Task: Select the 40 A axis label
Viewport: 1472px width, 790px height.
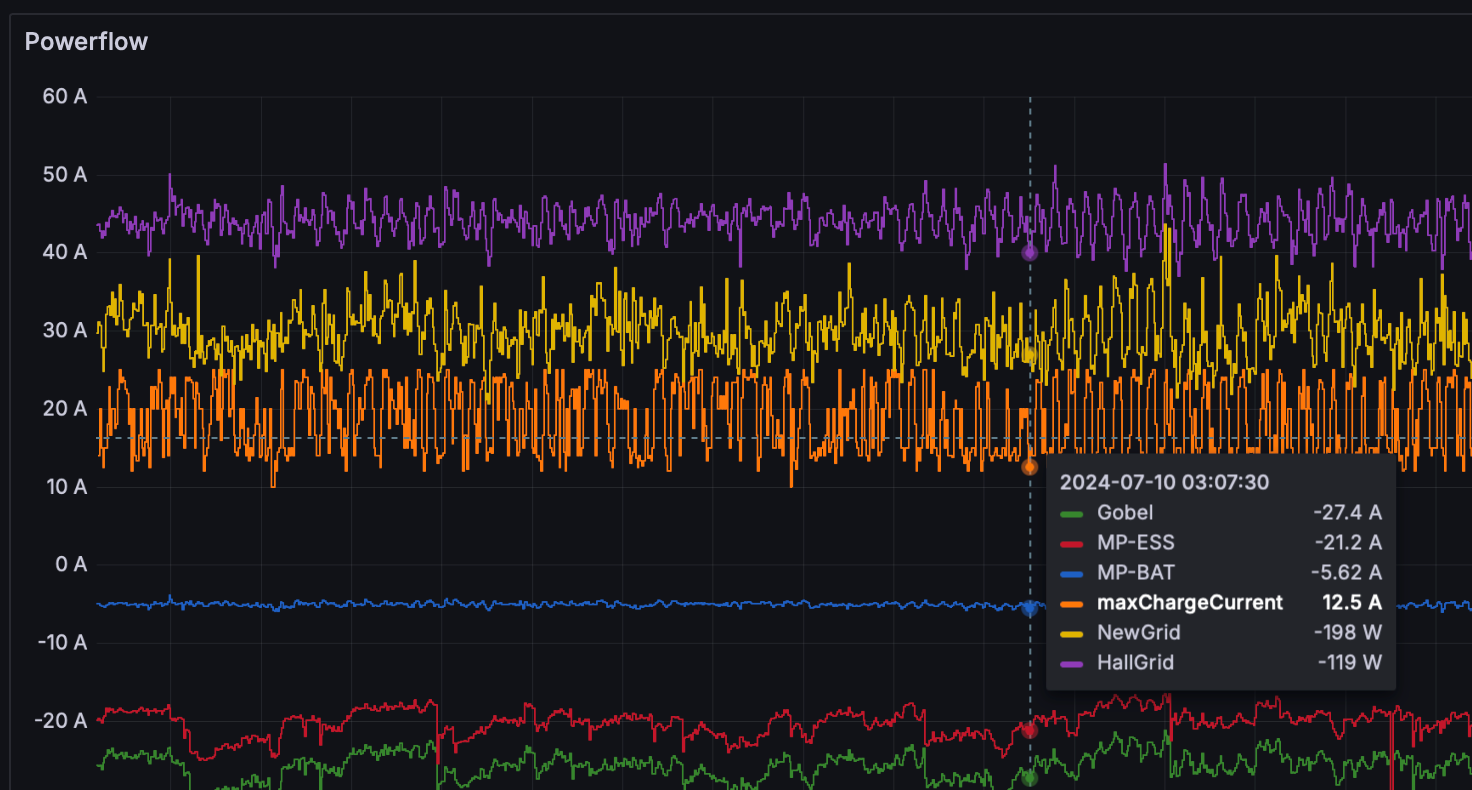Action: coord(65,253)
